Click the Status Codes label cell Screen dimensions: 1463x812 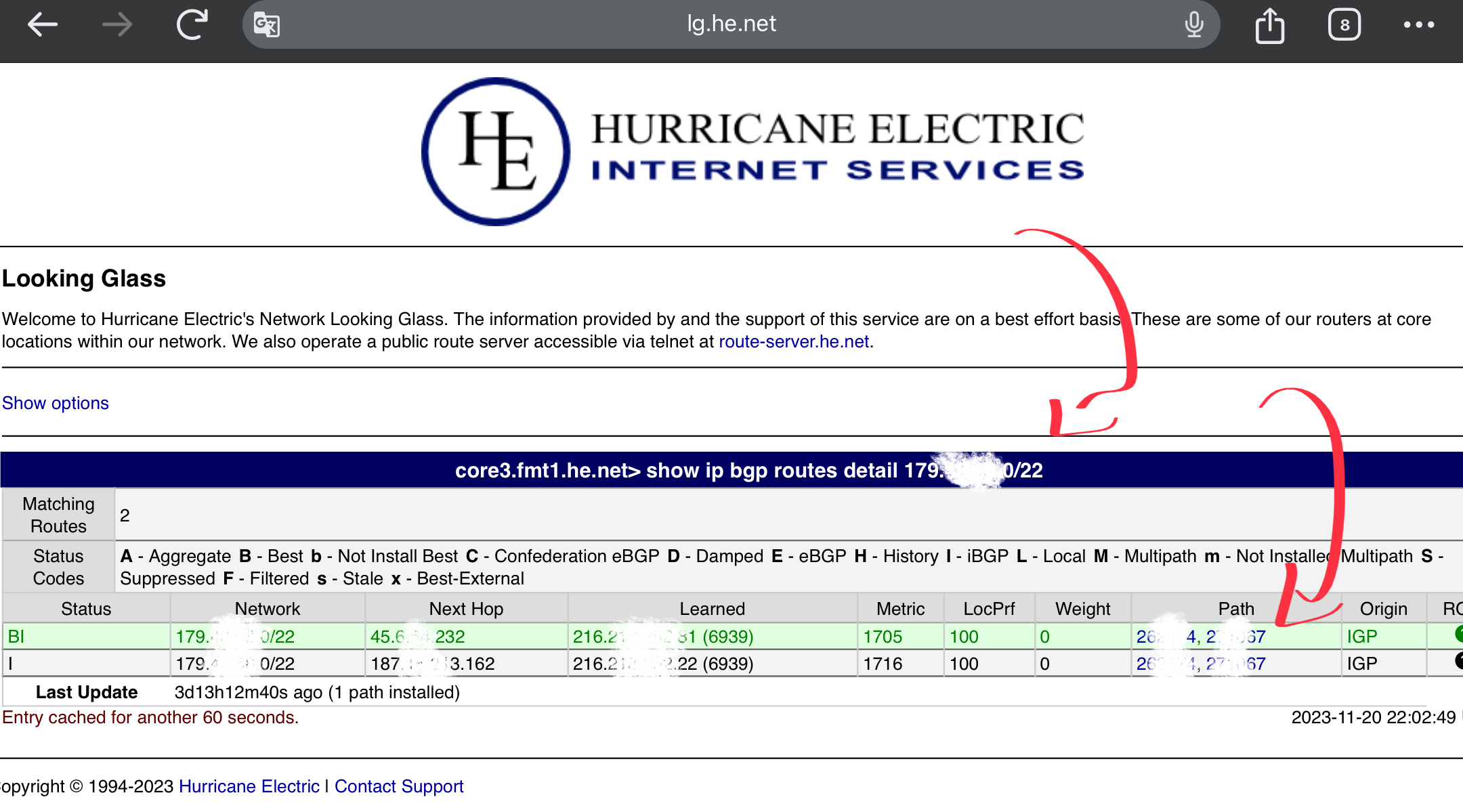coord(58,567)
